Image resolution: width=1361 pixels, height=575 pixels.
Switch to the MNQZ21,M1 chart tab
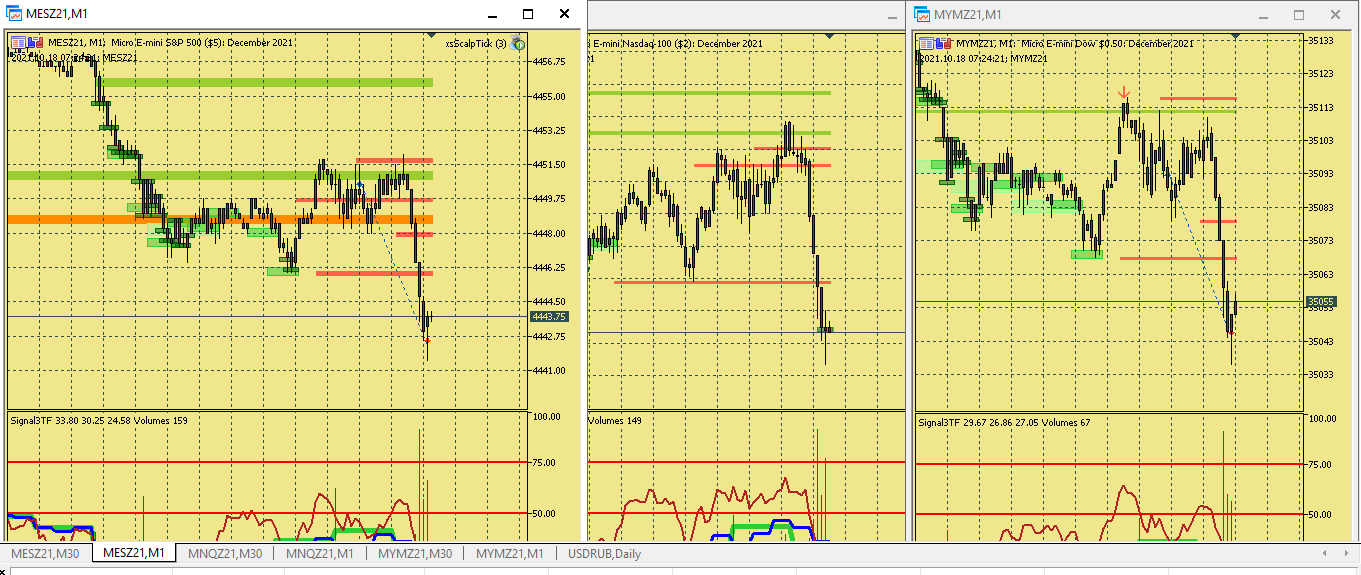[x=320, y=553]
